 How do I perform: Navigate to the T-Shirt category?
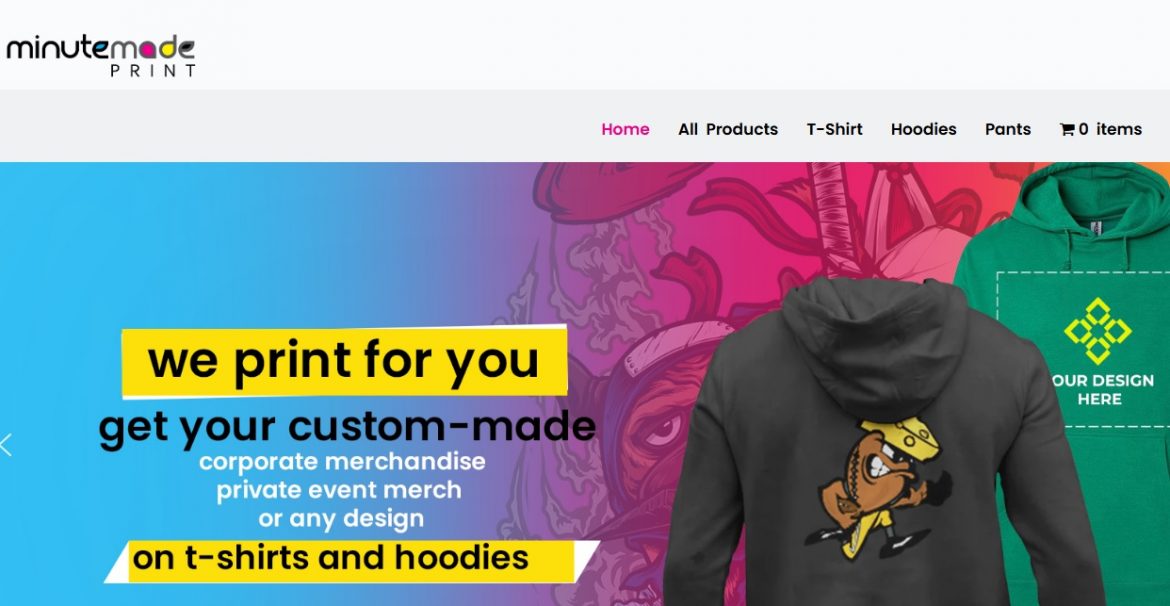click(x=834, y=129)
